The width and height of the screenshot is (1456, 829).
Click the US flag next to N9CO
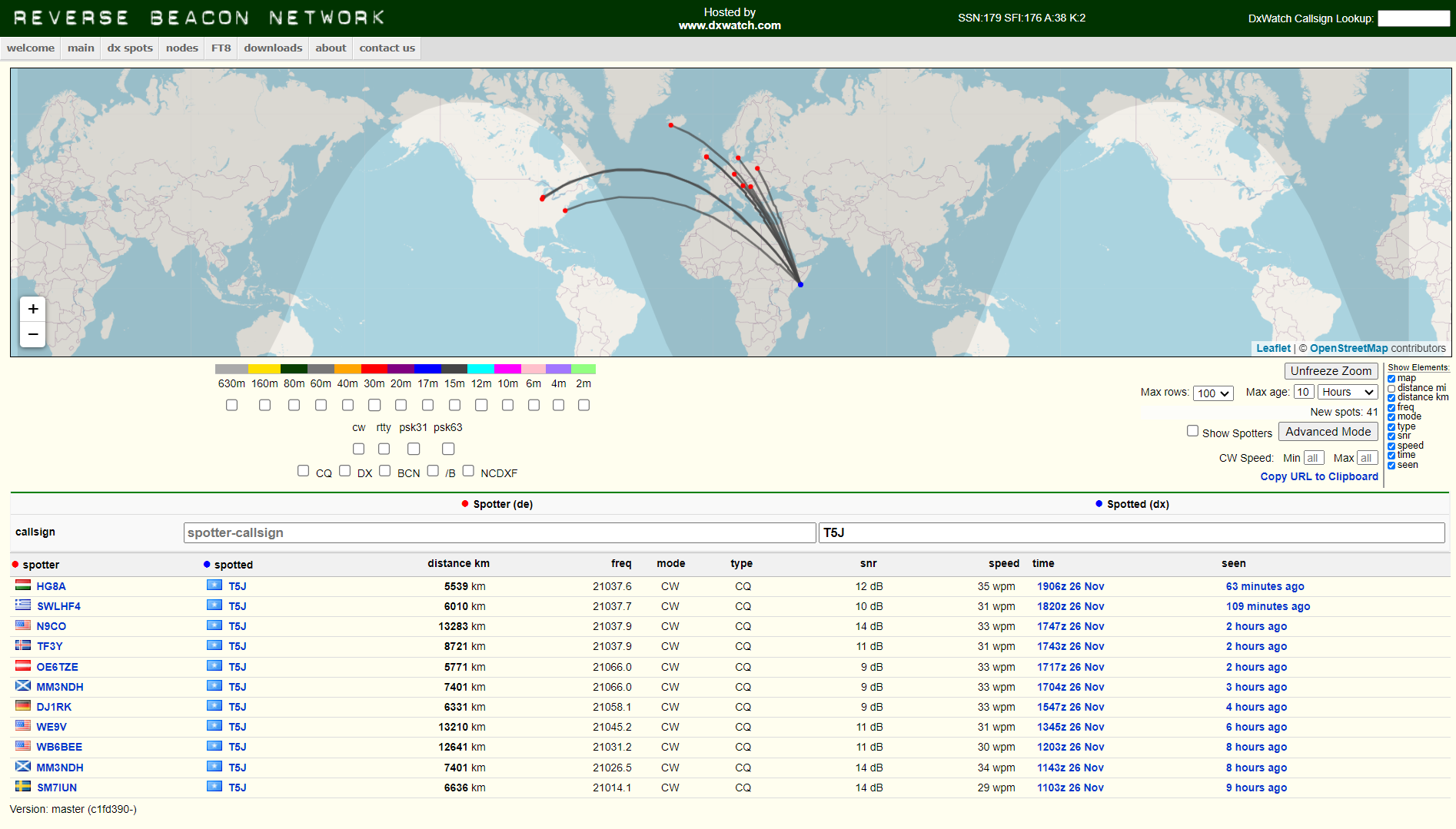coord(23,625)
